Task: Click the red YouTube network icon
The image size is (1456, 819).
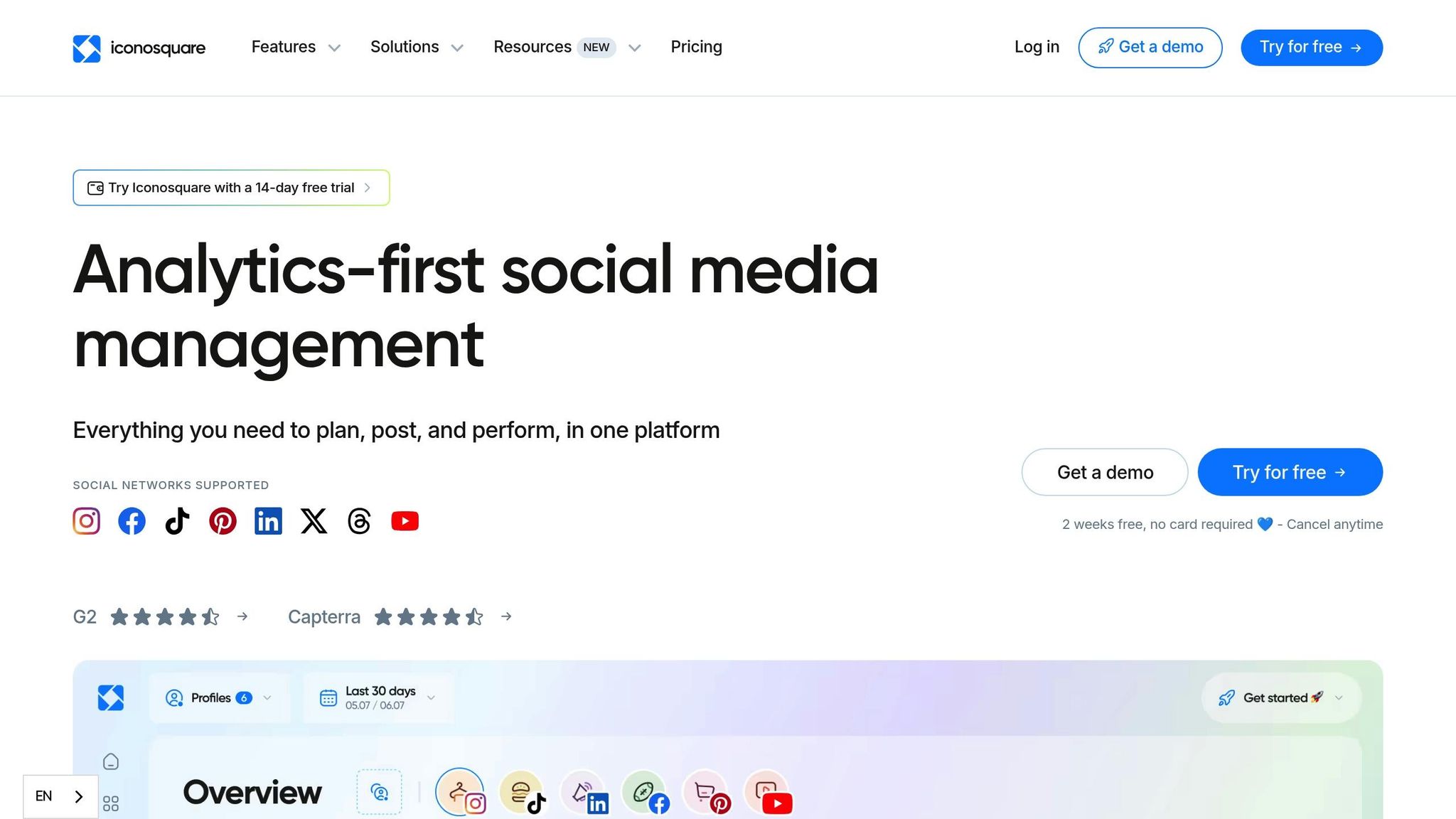Action: pos(405,521)
